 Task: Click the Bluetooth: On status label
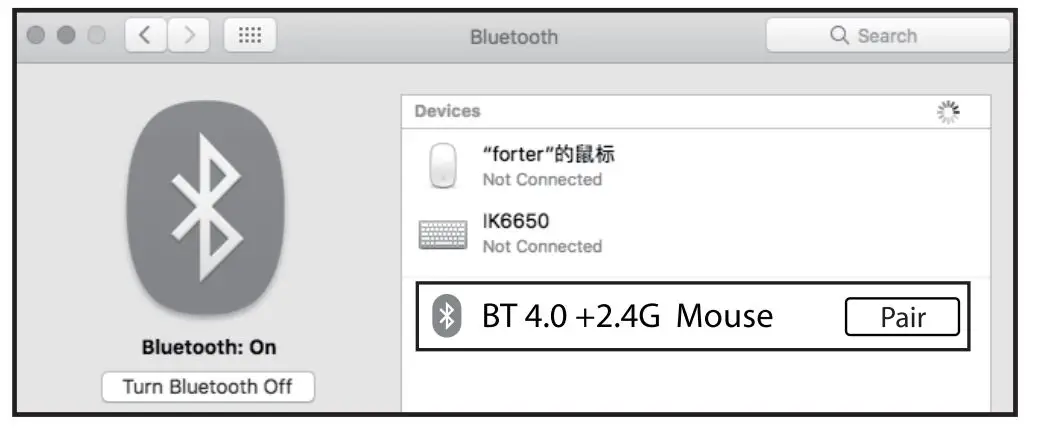pos(208,347)
